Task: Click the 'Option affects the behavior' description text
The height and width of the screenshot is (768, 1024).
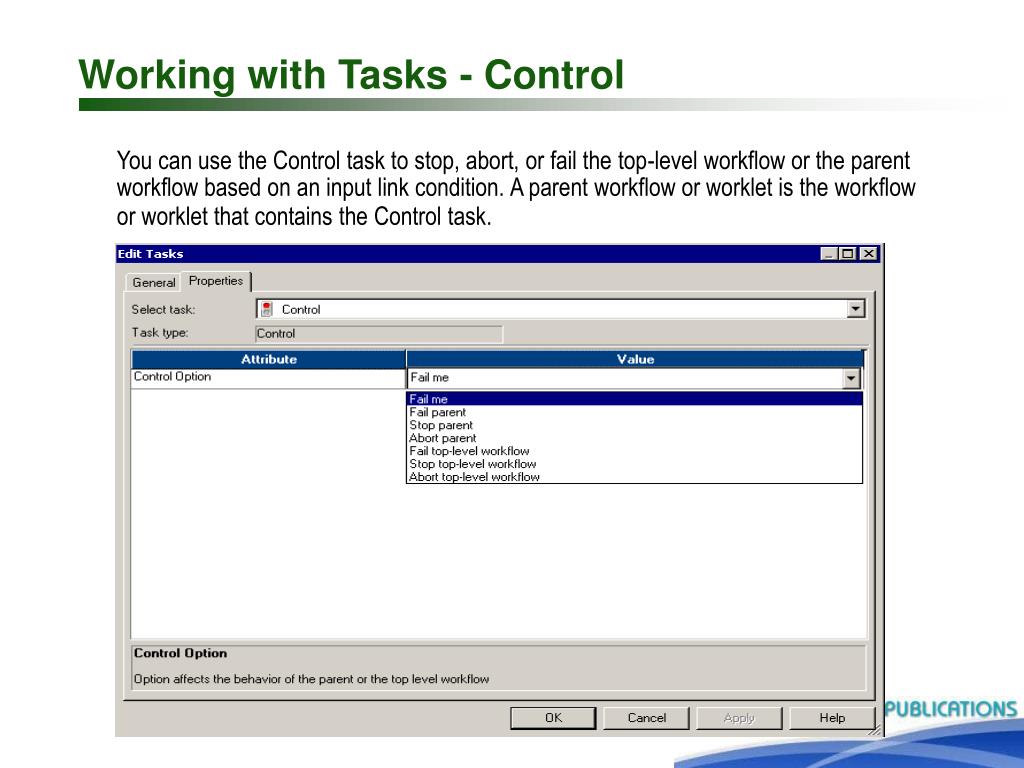Action: pos(312,679)
